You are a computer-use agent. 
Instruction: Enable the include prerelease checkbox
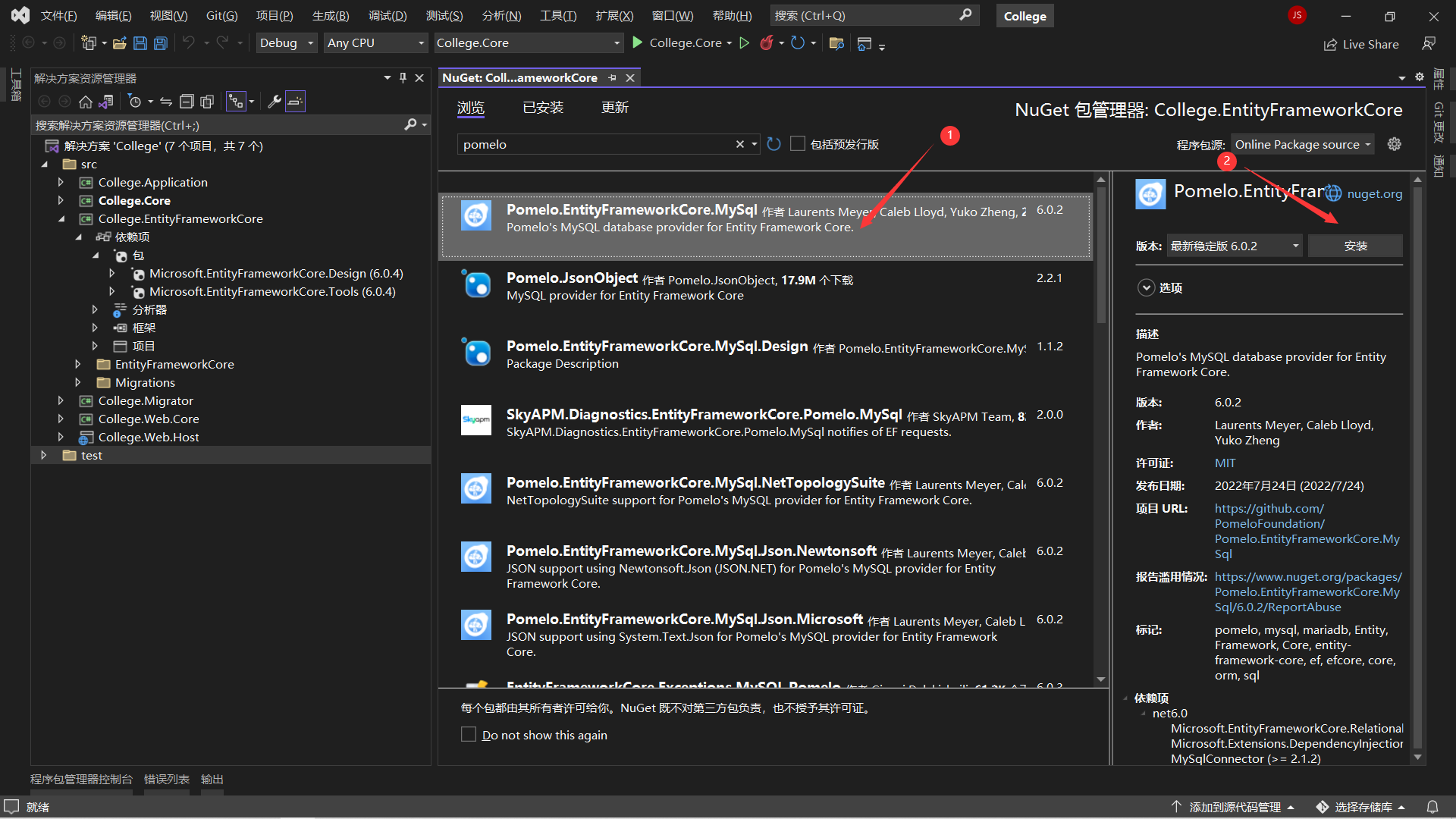(798, 144)
